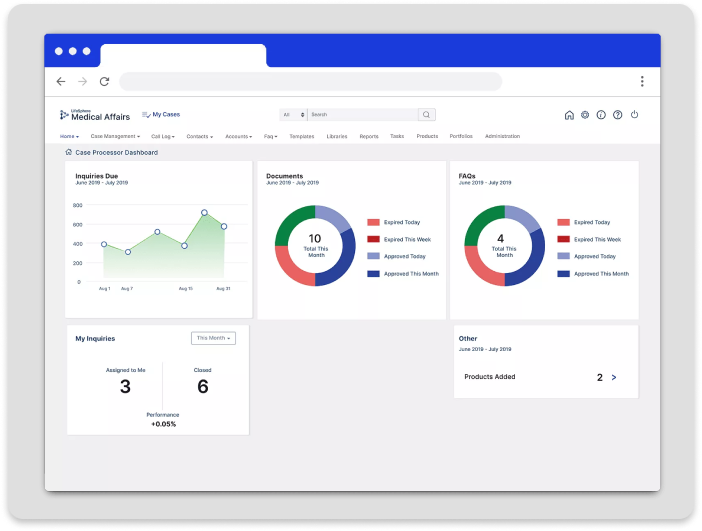The height and width of the screenshot is (531, 702).
Task: Open the help question mark icon
Action: (x=617, y=115)
